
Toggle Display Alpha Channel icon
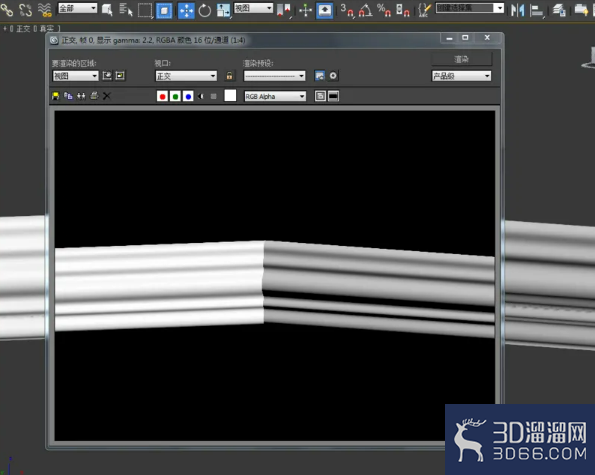point(201,96)
